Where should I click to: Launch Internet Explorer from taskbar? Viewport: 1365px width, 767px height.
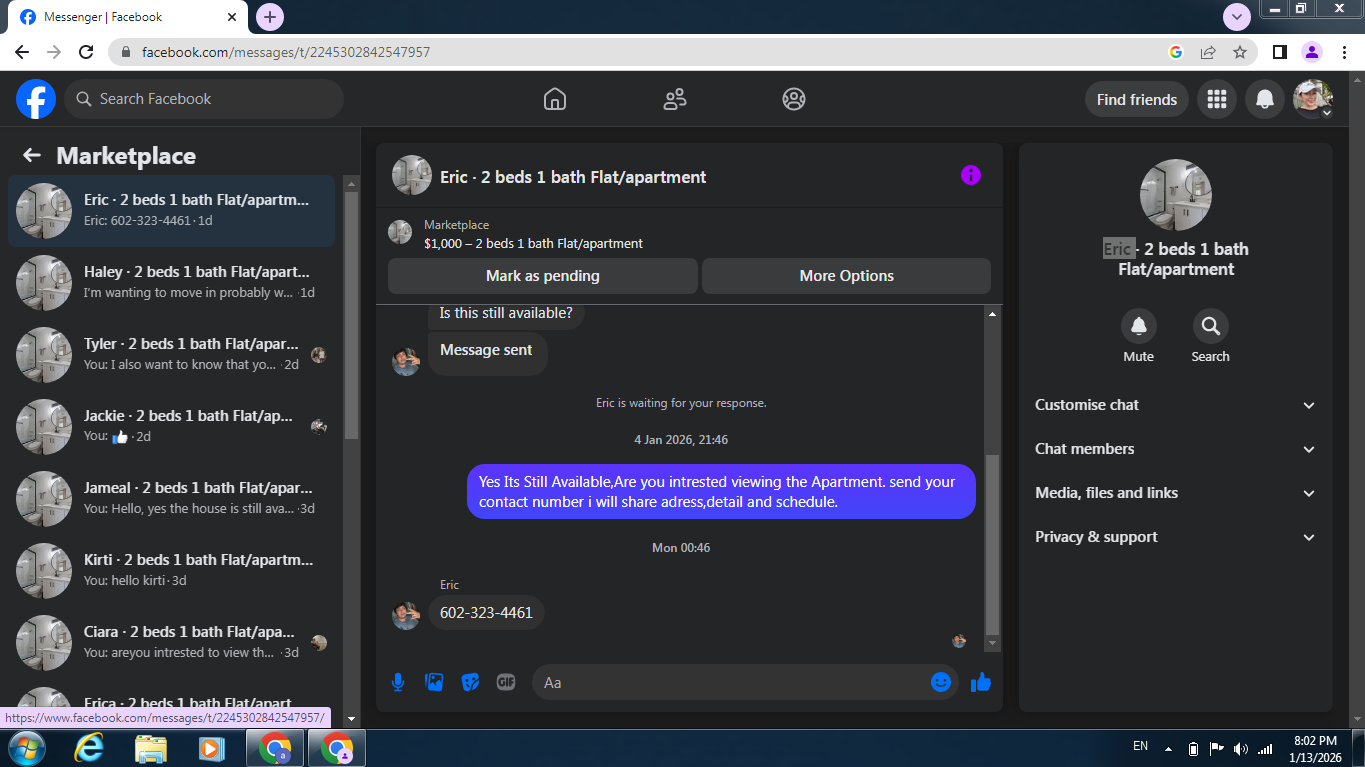point(89,748)
